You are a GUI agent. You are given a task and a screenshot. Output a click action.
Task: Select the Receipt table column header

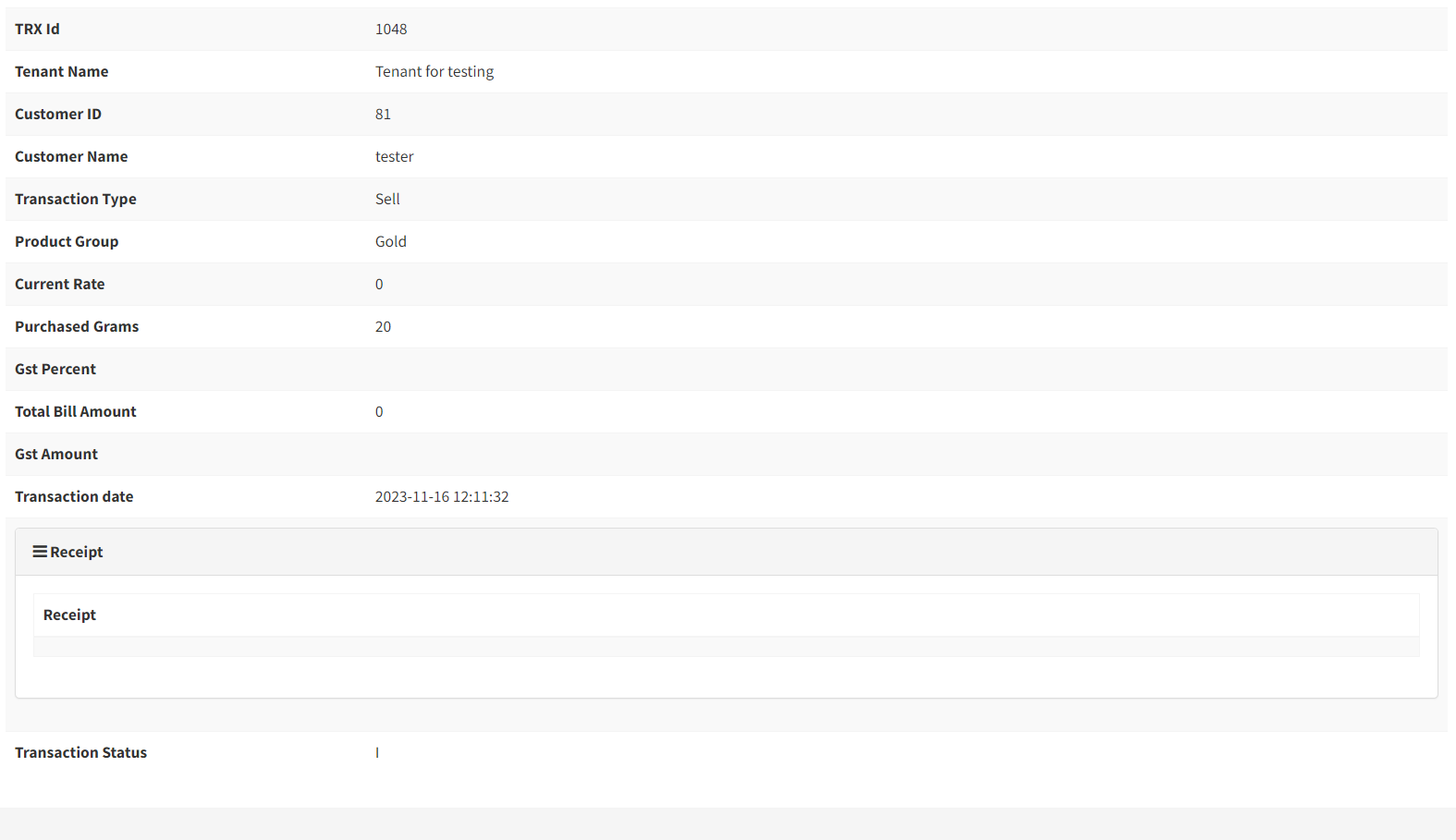[x=69, y=615]
